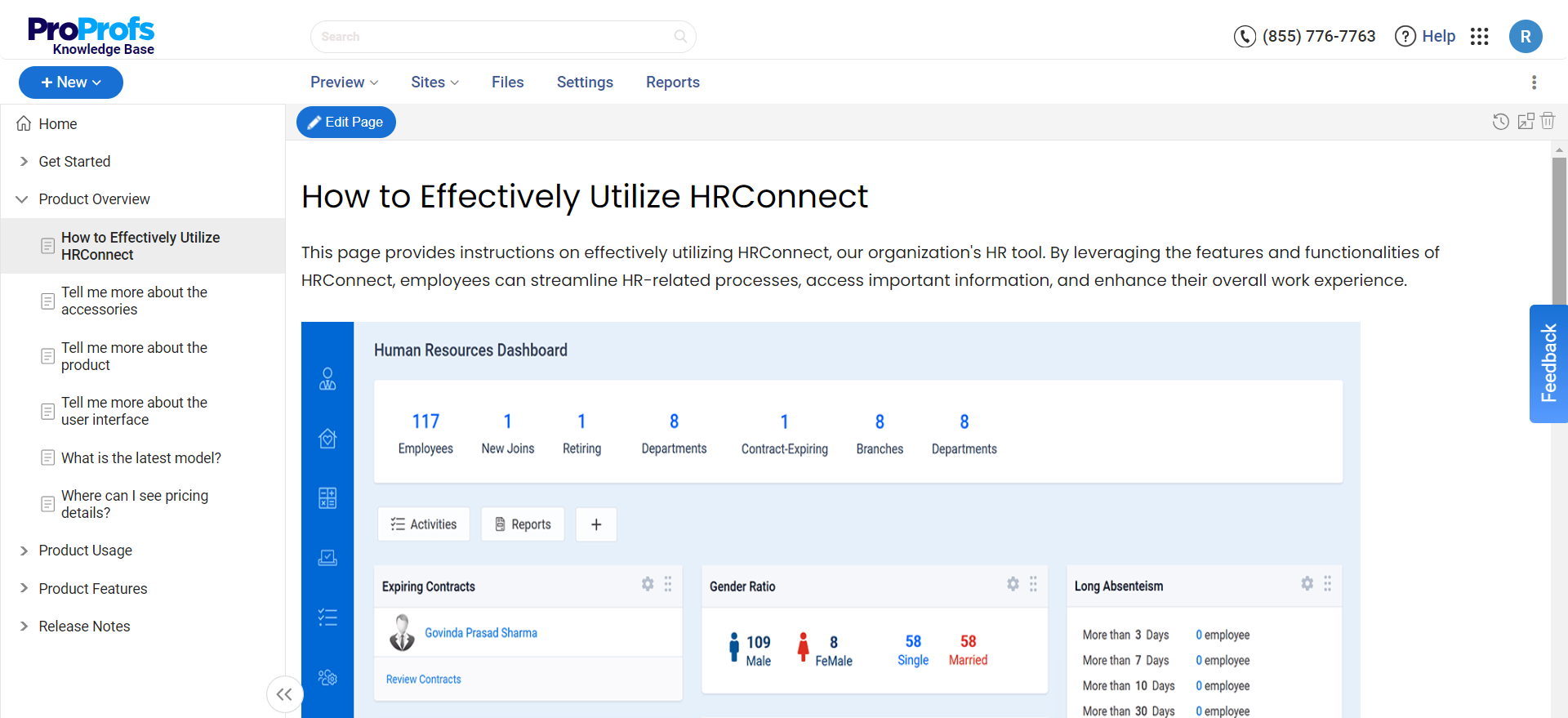The width and height of the screenshot is (1568, 718).
Task: Click the Help link text
Action: [1439, 37]
